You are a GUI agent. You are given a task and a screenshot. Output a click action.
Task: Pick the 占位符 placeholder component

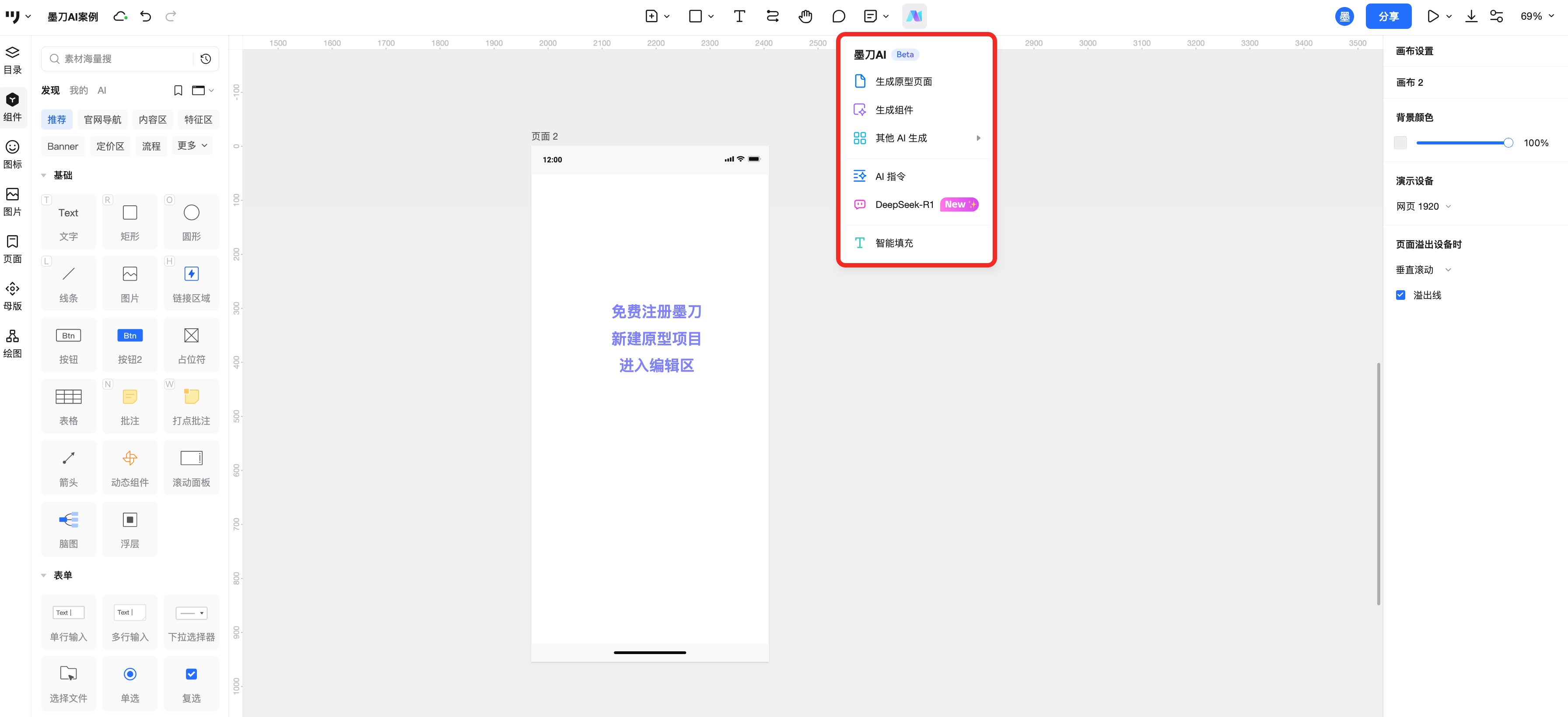click(x=191, y=345)
